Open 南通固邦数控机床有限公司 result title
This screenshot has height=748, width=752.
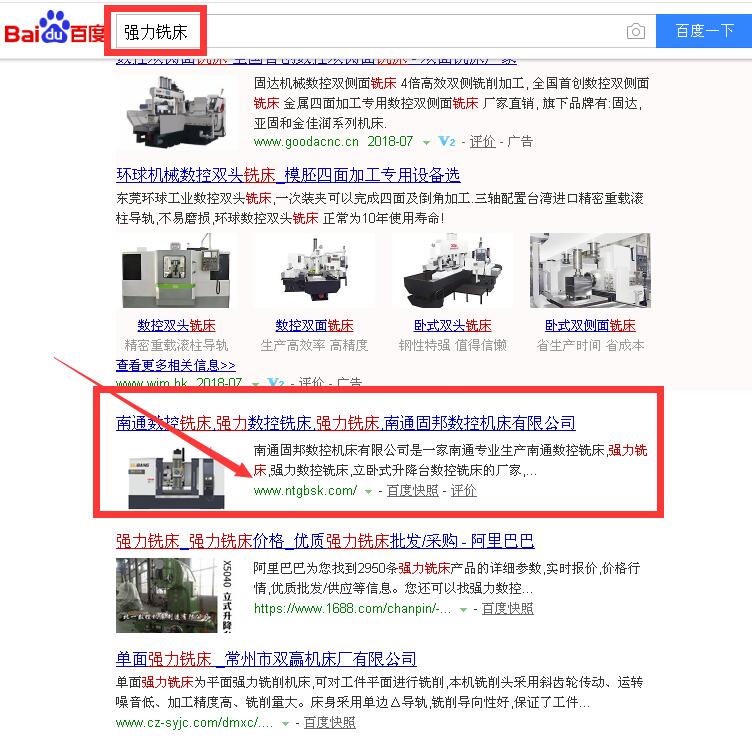[x=345, y=423]
